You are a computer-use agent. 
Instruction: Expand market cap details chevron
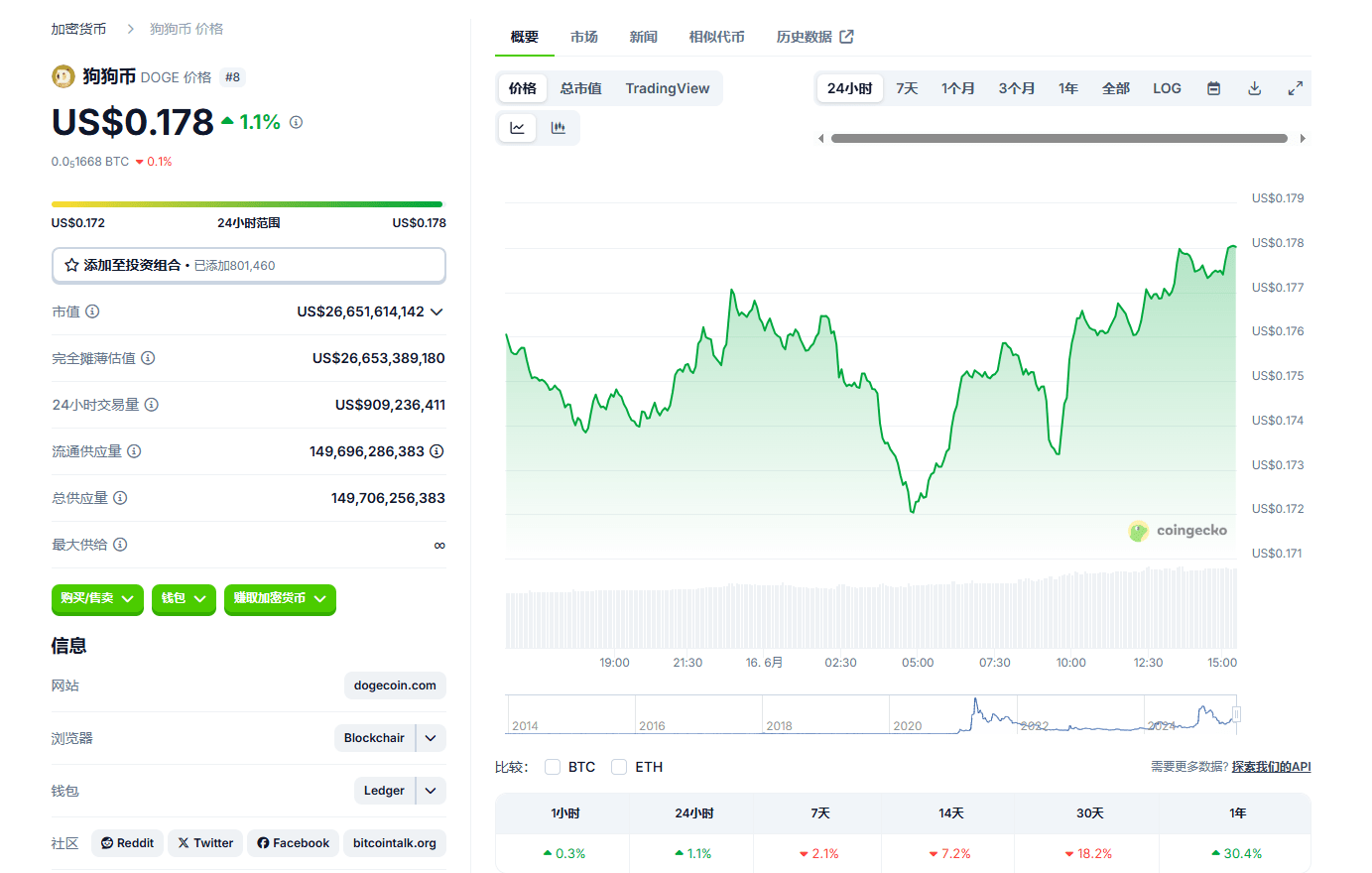(437, 312)
